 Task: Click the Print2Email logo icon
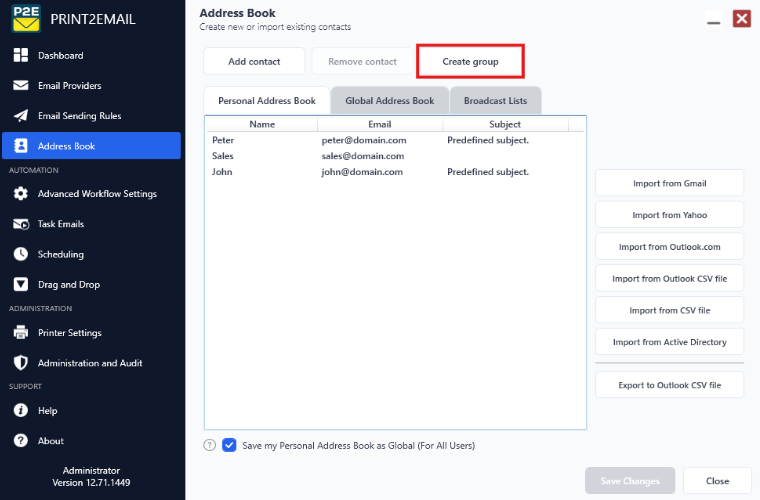26,19
